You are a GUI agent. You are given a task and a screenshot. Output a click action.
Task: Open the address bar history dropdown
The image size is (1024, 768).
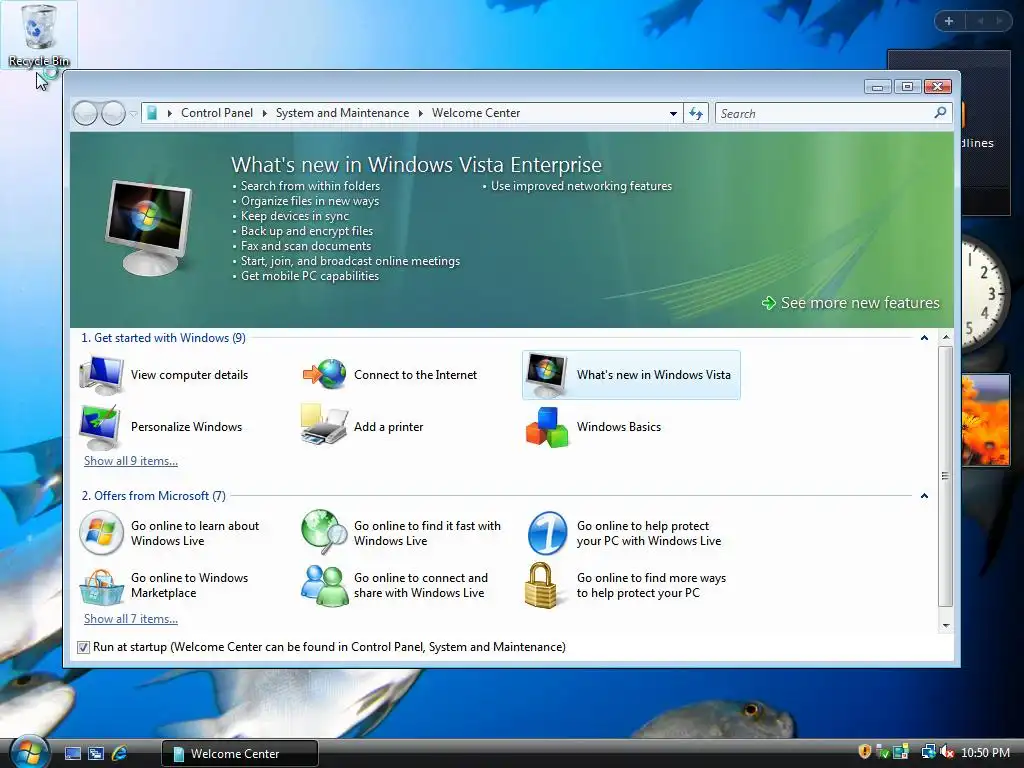[x=673, y=114]
